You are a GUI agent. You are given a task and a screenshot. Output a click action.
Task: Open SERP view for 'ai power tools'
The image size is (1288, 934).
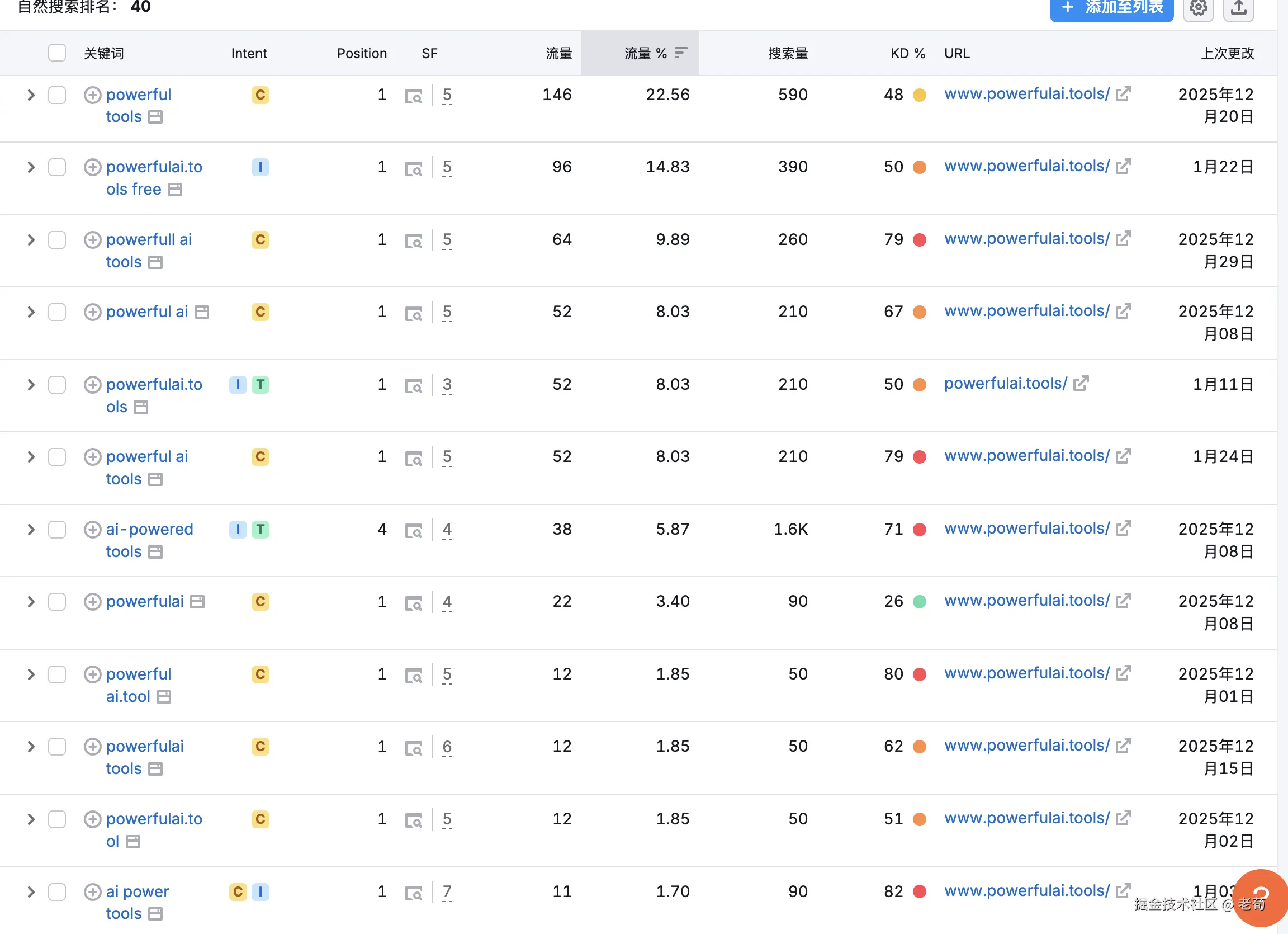click(x=414, y=893)
